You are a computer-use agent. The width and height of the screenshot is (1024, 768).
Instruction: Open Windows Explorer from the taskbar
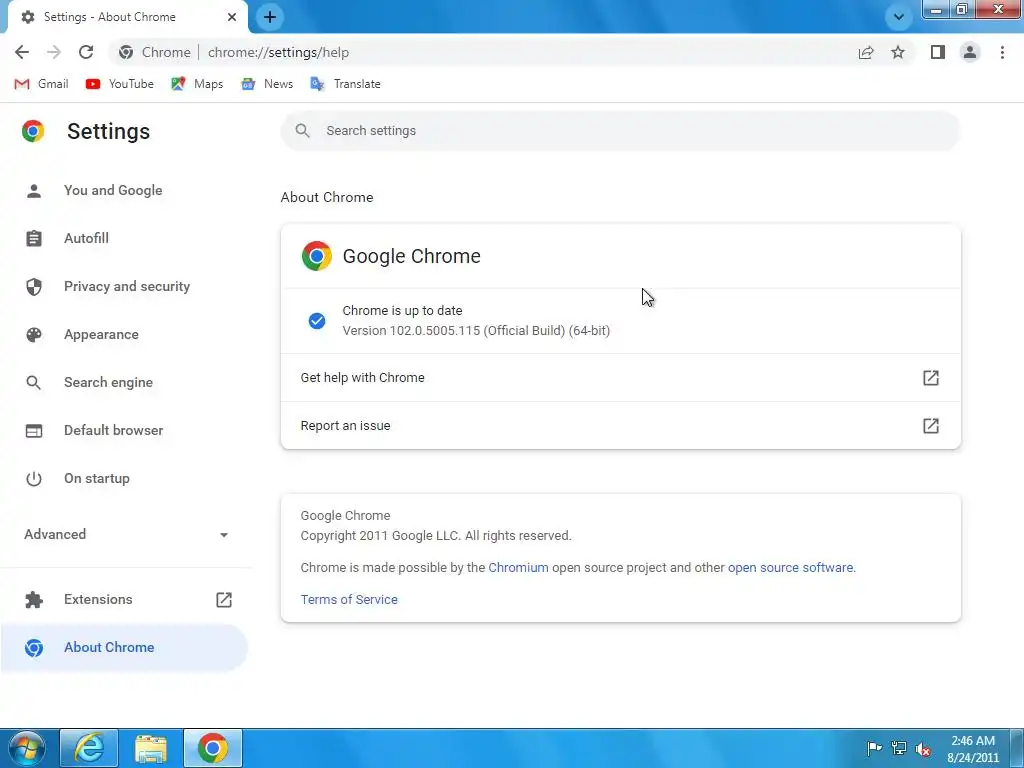[151, 748]
